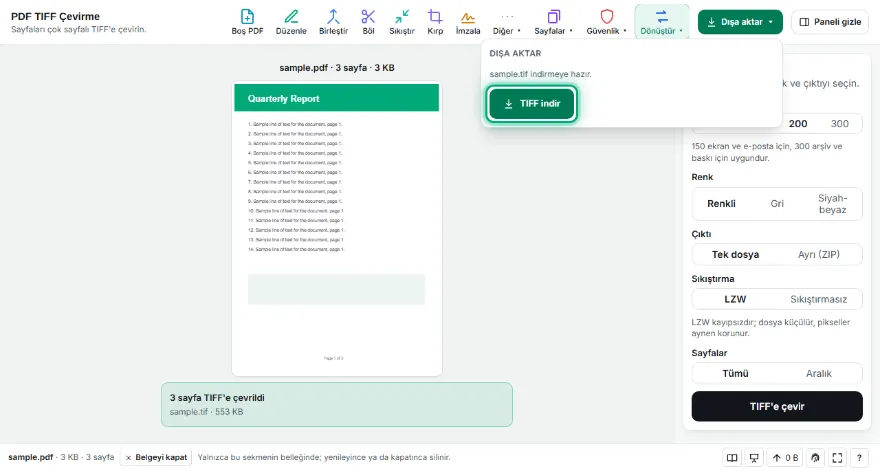
Task: Start presentation mode from status bar
Action: pos(754,458)
